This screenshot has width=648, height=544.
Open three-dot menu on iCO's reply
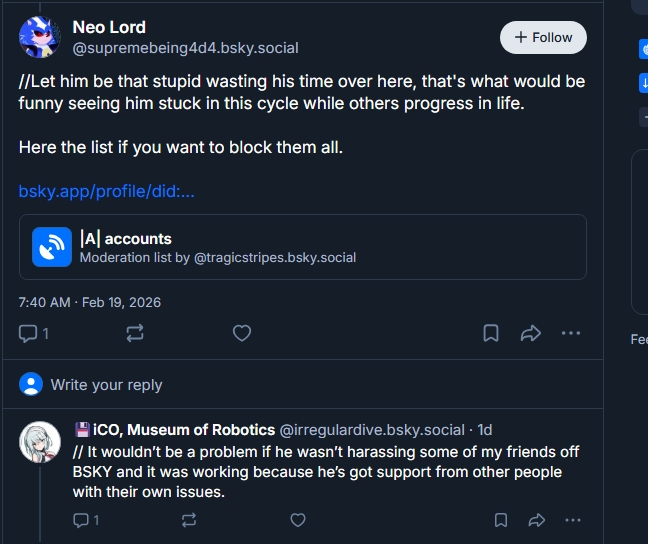pyautogui.click(x=572, y=520)
